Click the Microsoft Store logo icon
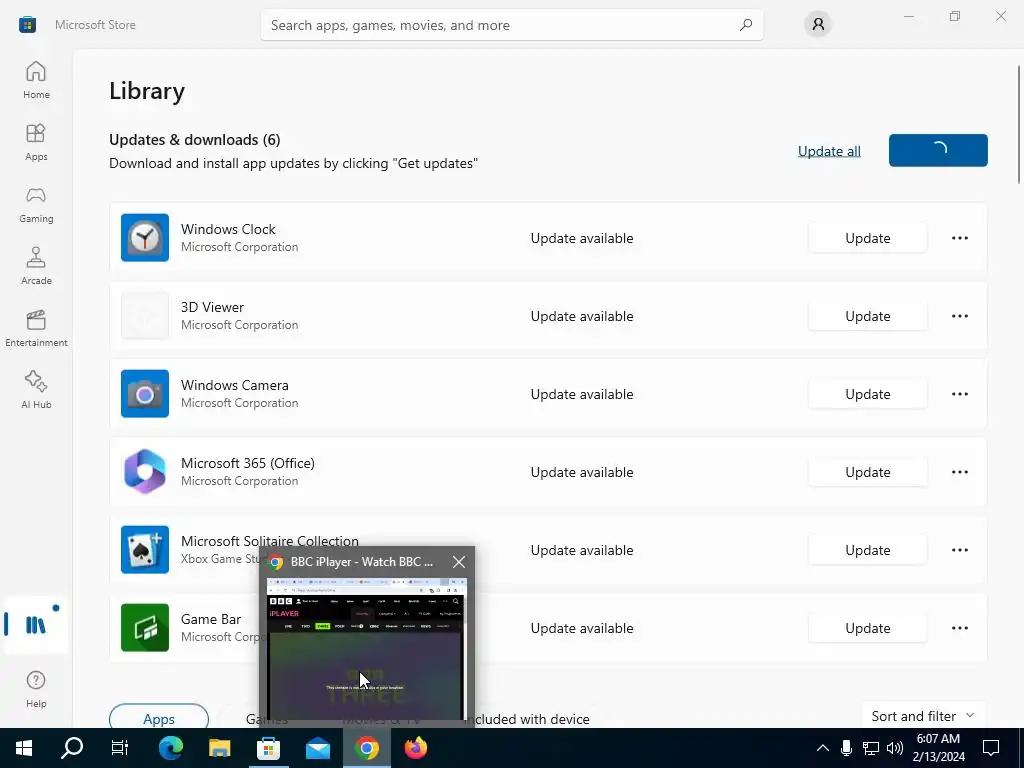The height and width of the screenshot is (768, 1024). coord(27,25)
